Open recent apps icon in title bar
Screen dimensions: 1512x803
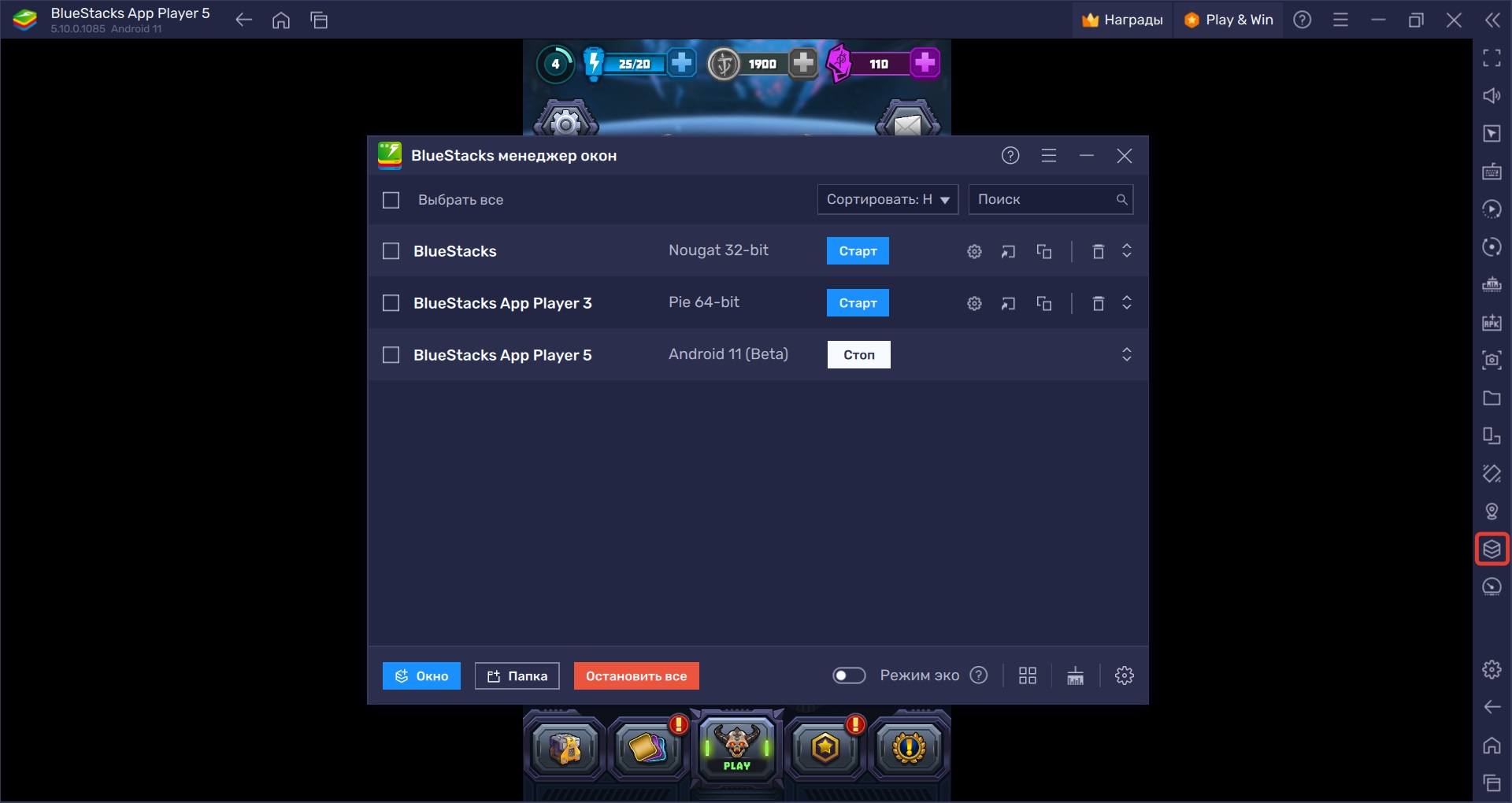click(x=319, y=20)
